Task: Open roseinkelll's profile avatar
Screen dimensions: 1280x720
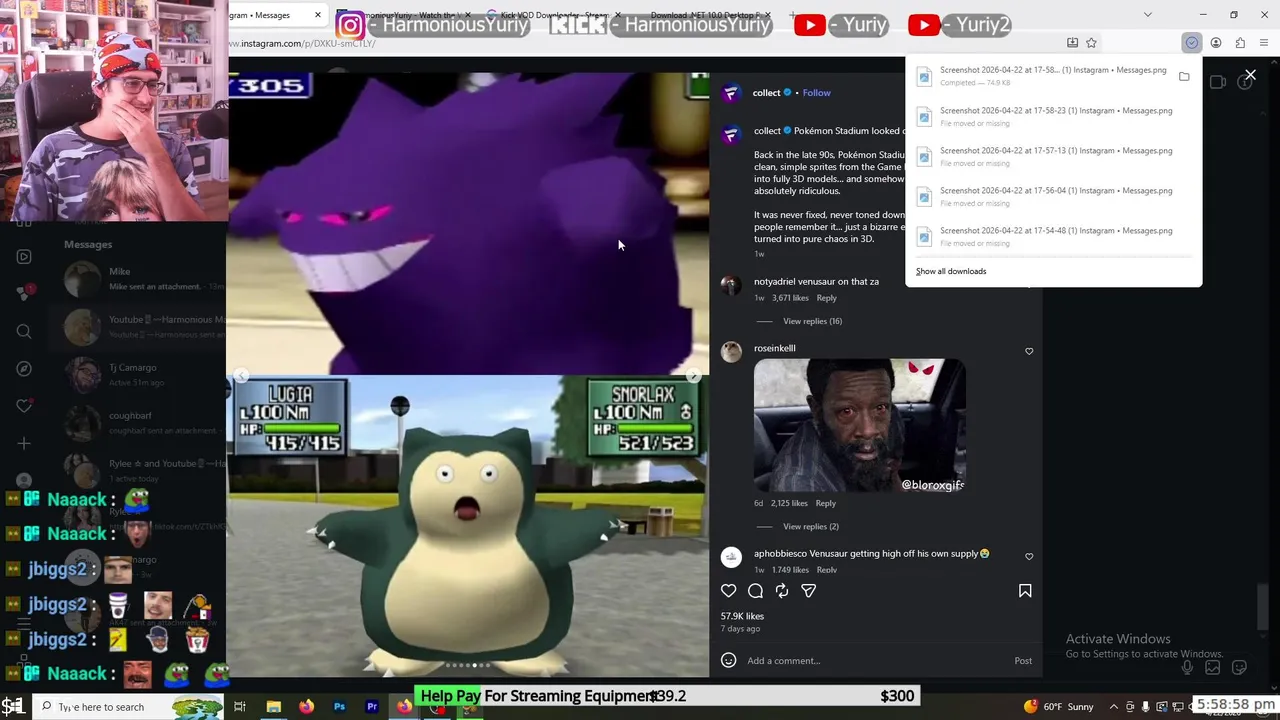Action: click(x=732, y=351)
